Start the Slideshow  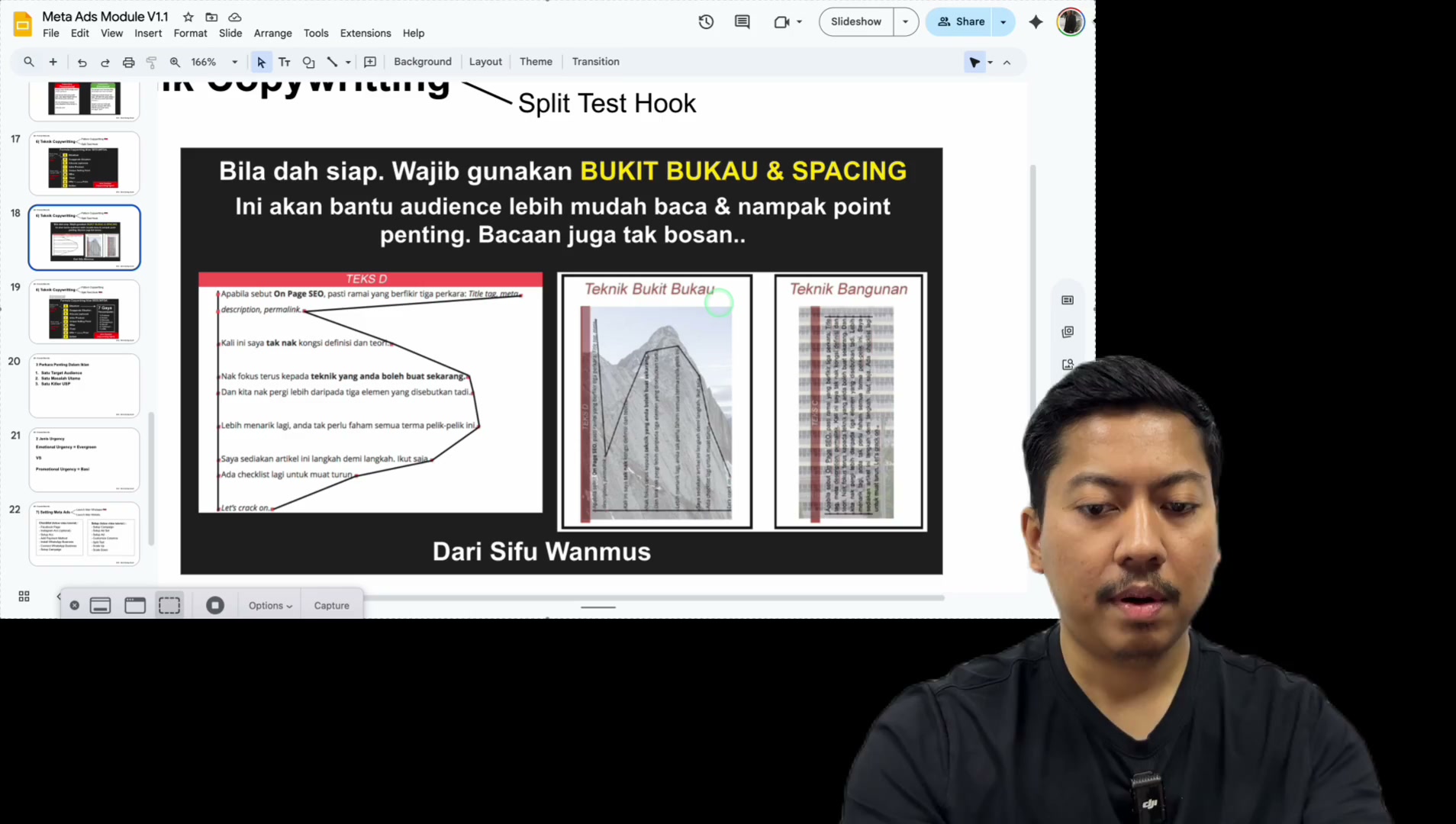[855, 22]
